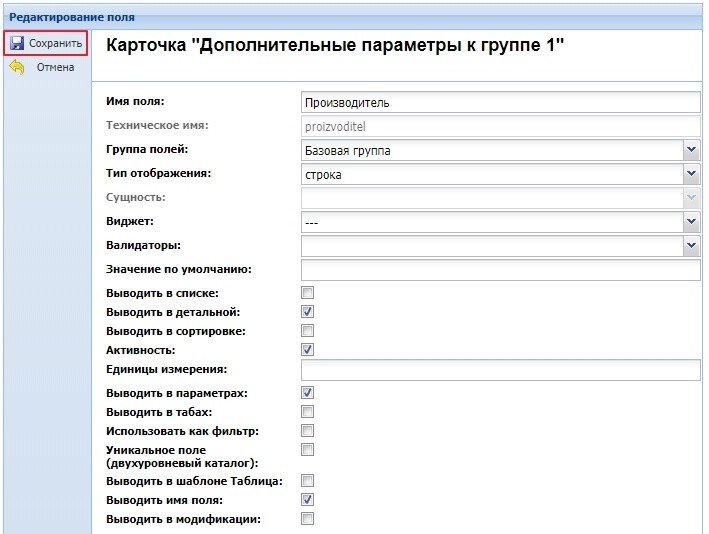The height and width of the screenshot is (534, 709).
Task: Enable Выводить в шаблоне Таблица checkbox
Action: (308, 481)
